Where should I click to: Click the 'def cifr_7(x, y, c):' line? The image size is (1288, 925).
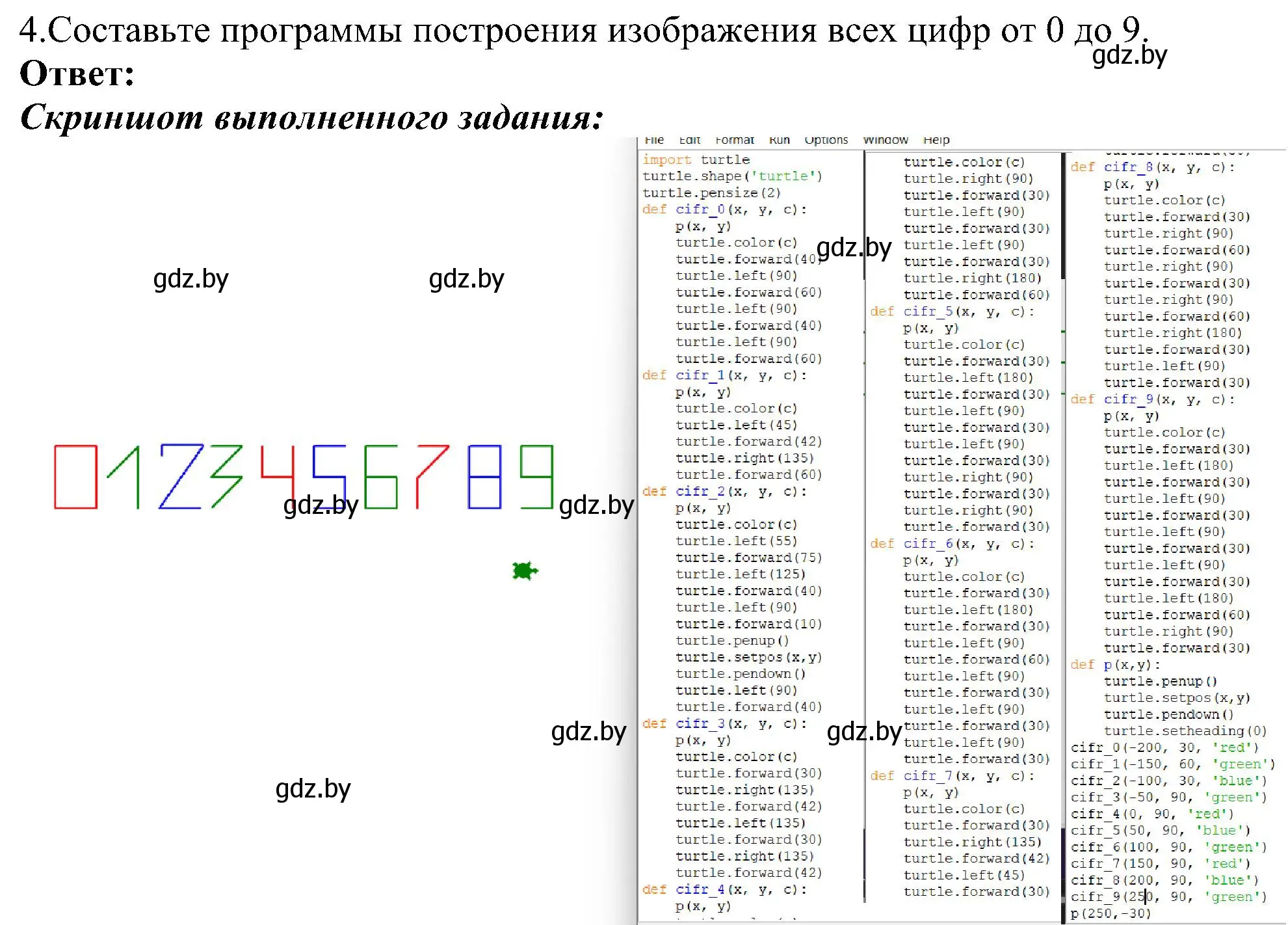953,776
